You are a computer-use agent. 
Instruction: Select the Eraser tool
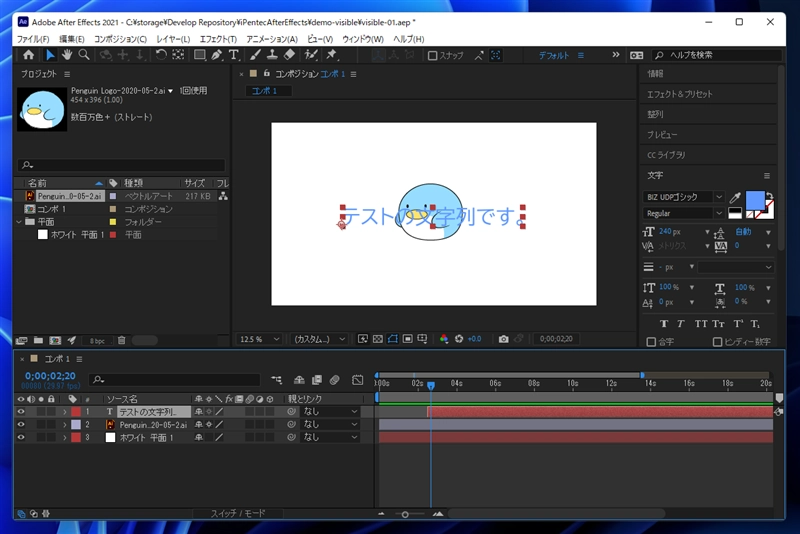click(x=289, y=55)
